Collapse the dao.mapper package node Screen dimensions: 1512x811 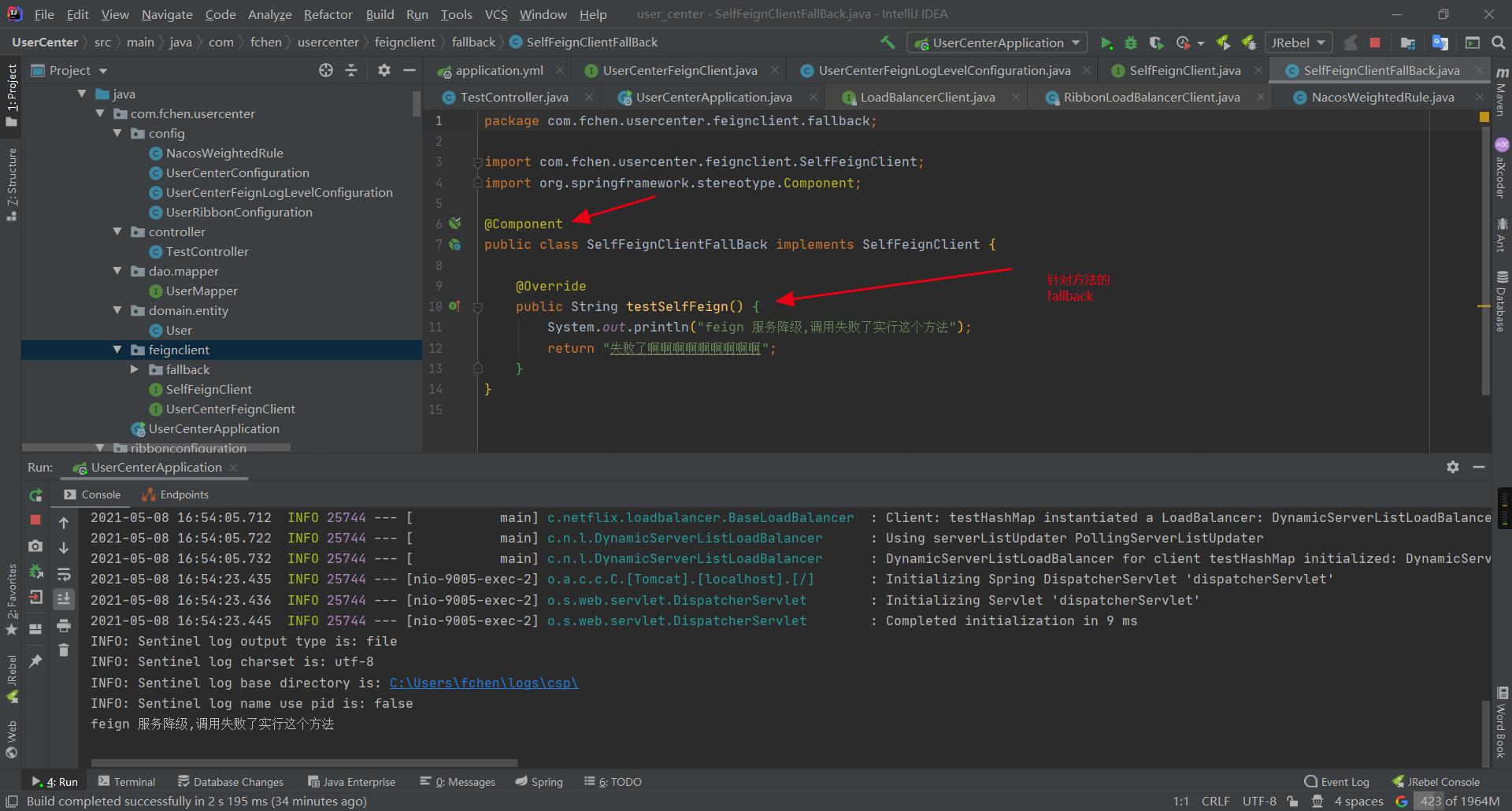click(117, 271)
